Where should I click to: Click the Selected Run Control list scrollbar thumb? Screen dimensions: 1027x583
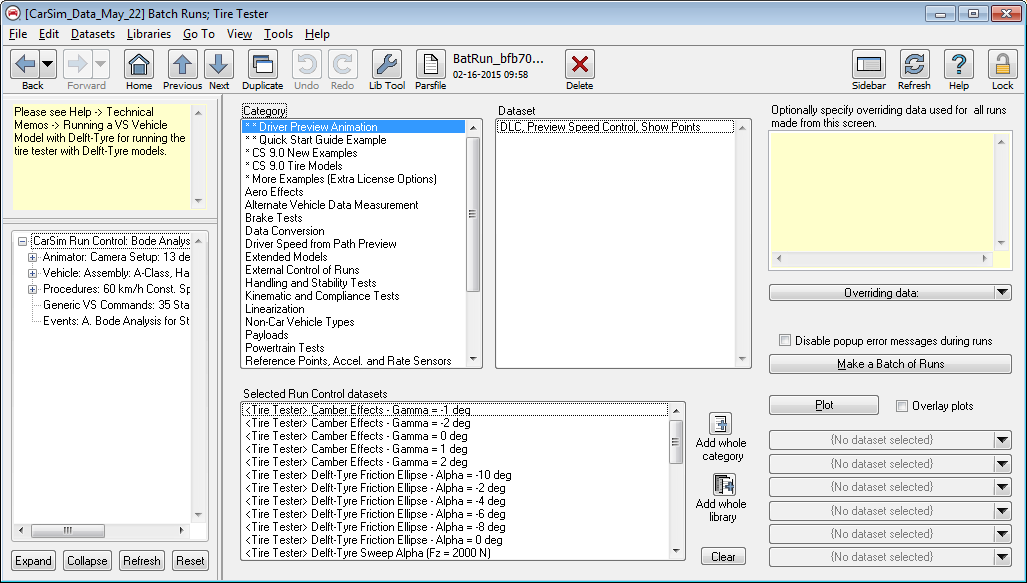point(675,442)
